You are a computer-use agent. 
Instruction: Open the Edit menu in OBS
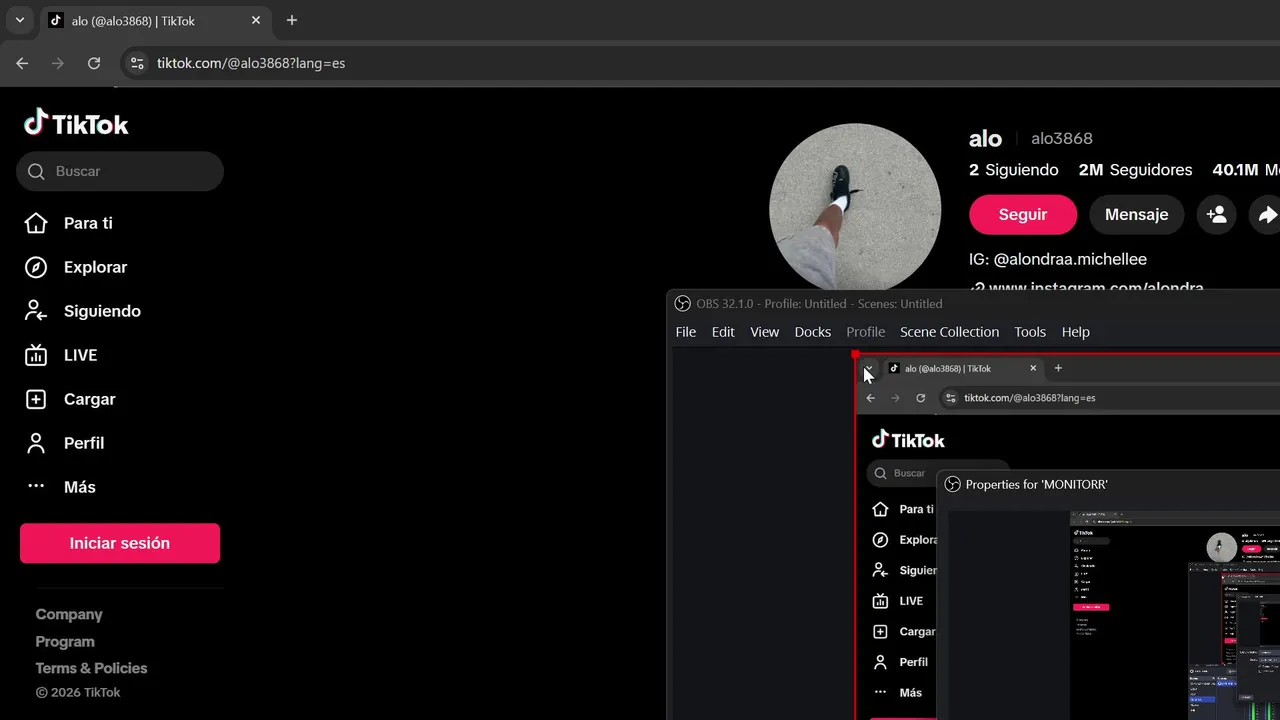[x=723, y=332]
